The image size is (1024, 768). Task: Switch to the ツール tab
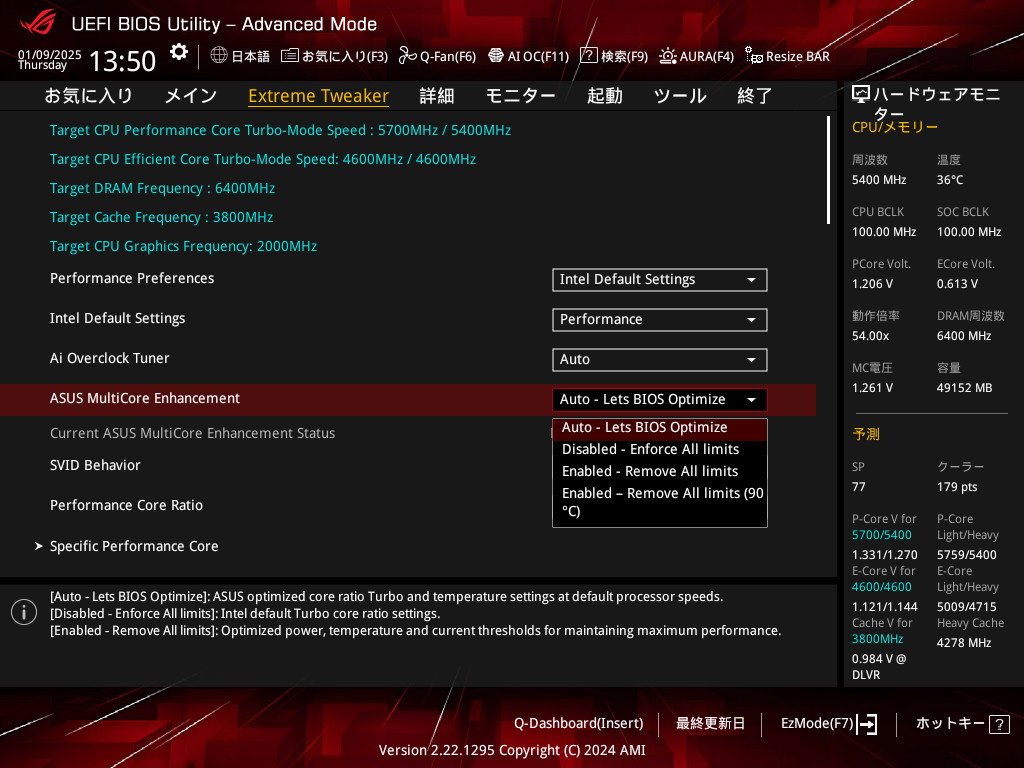[680, 96]
